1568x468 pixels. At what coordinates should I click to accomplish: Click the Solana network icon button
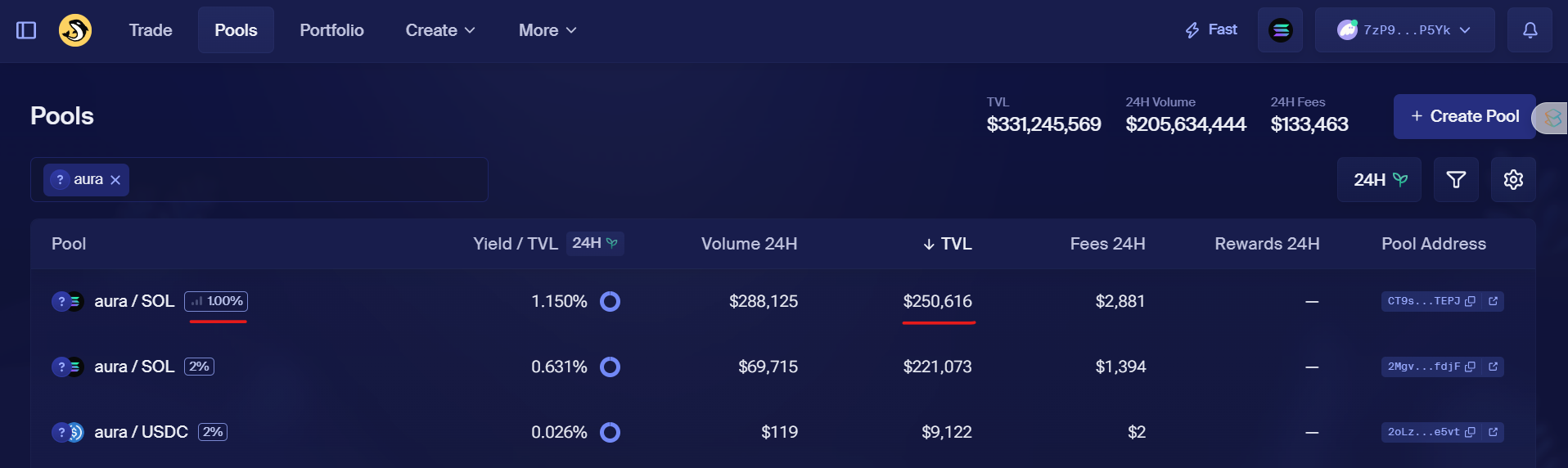[x=1280, y=30]
